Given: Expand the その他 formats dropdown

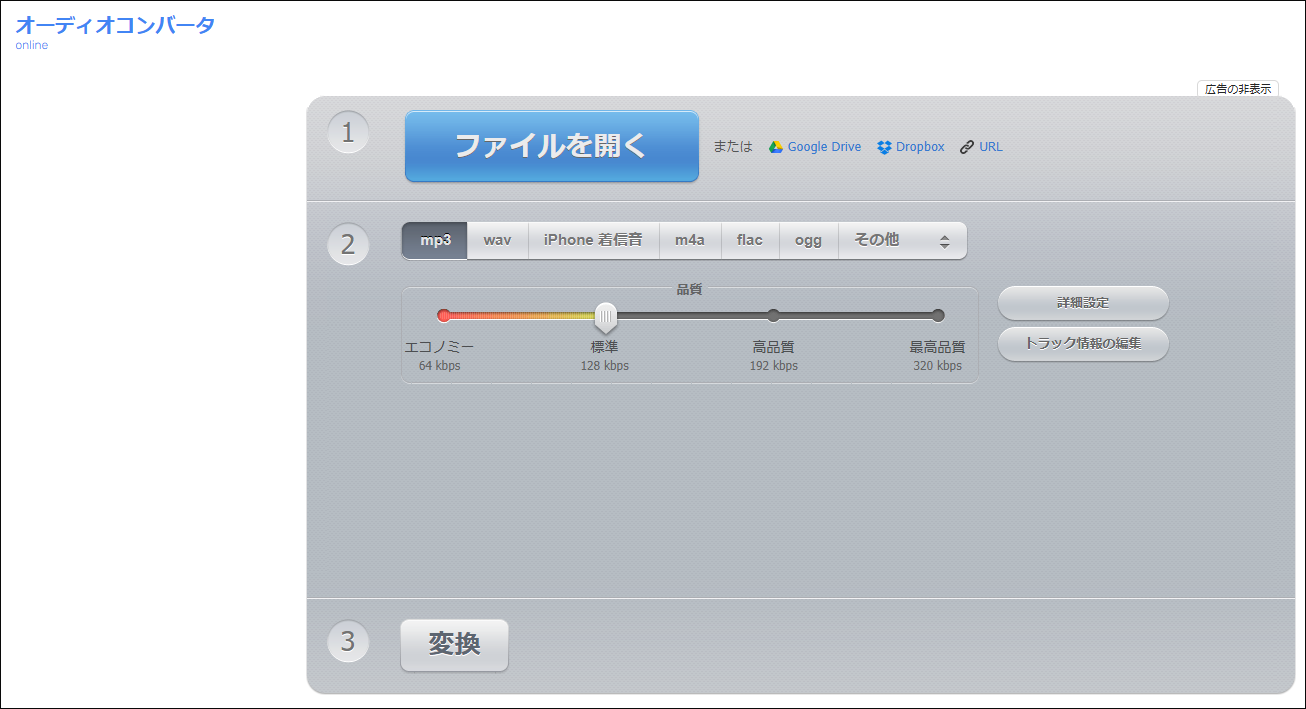Looking at the screenshot, I should coord(902,240).
